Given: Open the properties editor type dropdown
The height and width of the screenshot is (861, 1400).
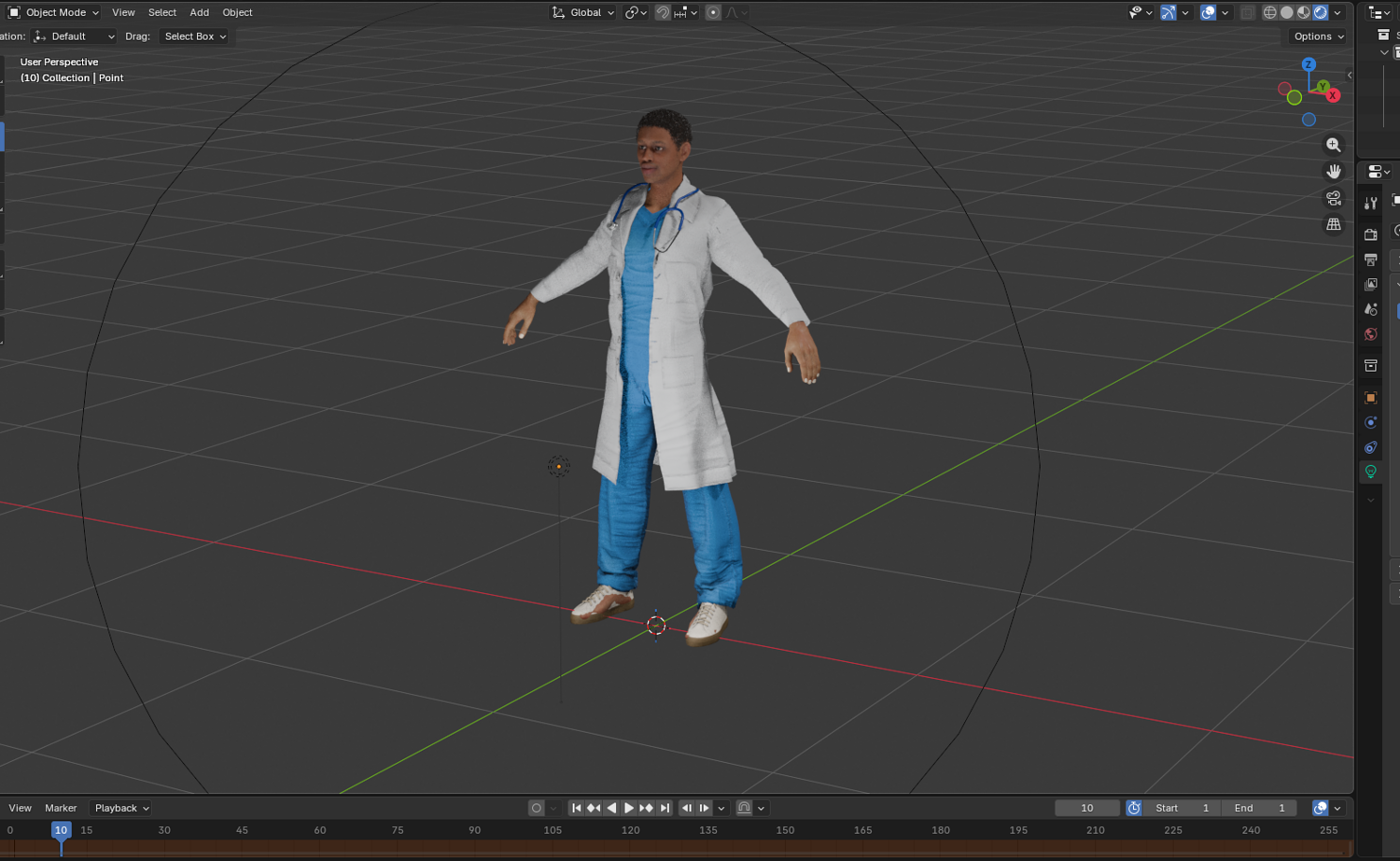Looking at the screenshot, I should click(x=1379, y=172).
